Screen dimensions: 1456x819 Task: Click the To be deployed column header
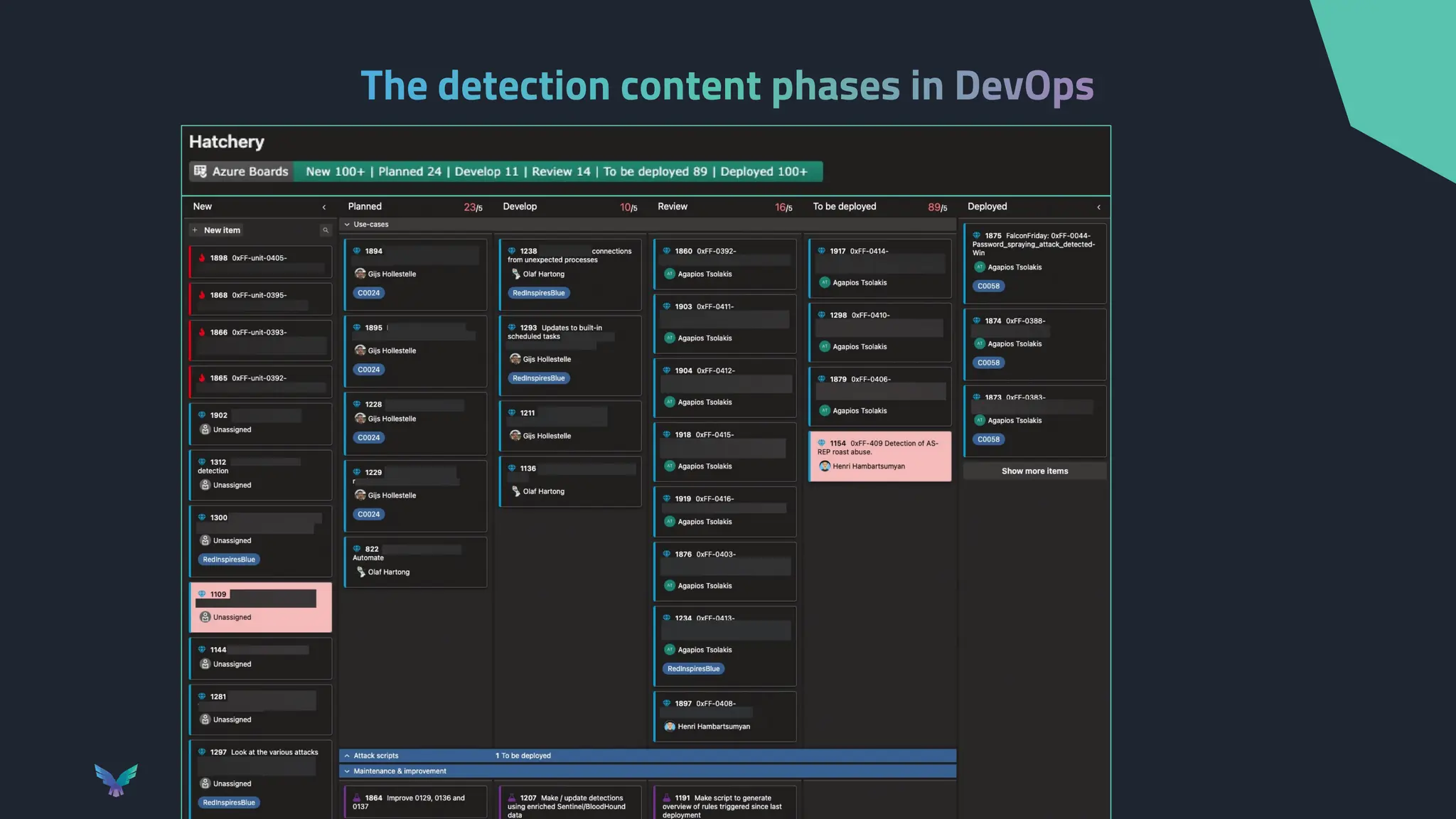click(x=844, y=207)
